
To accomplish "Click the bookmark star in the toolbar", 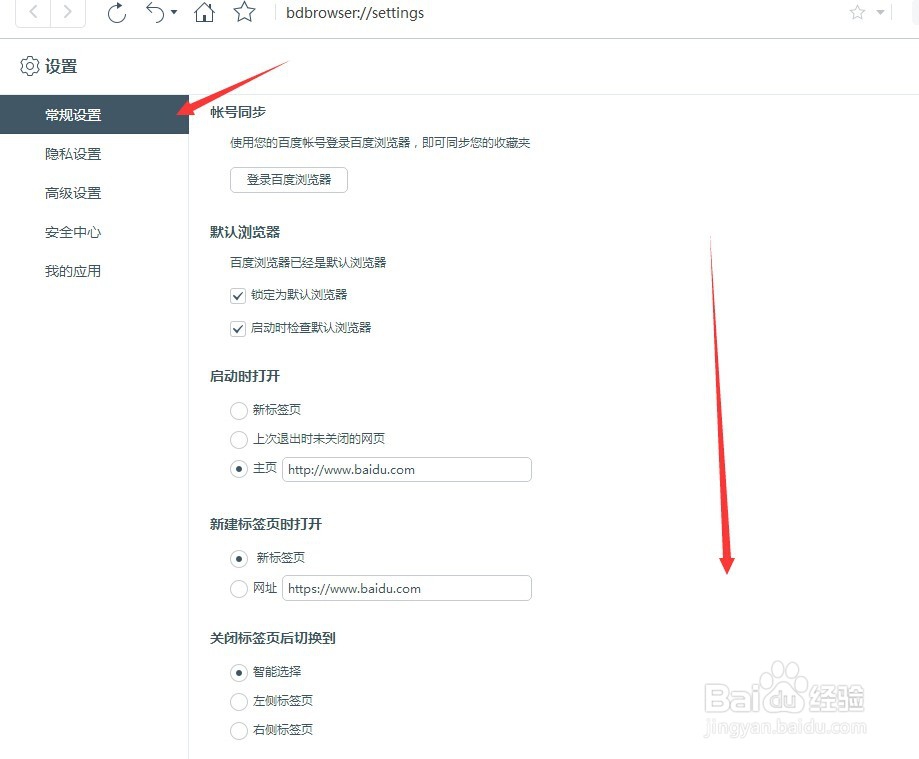I will pyautogui.click(x=244, y=14).
